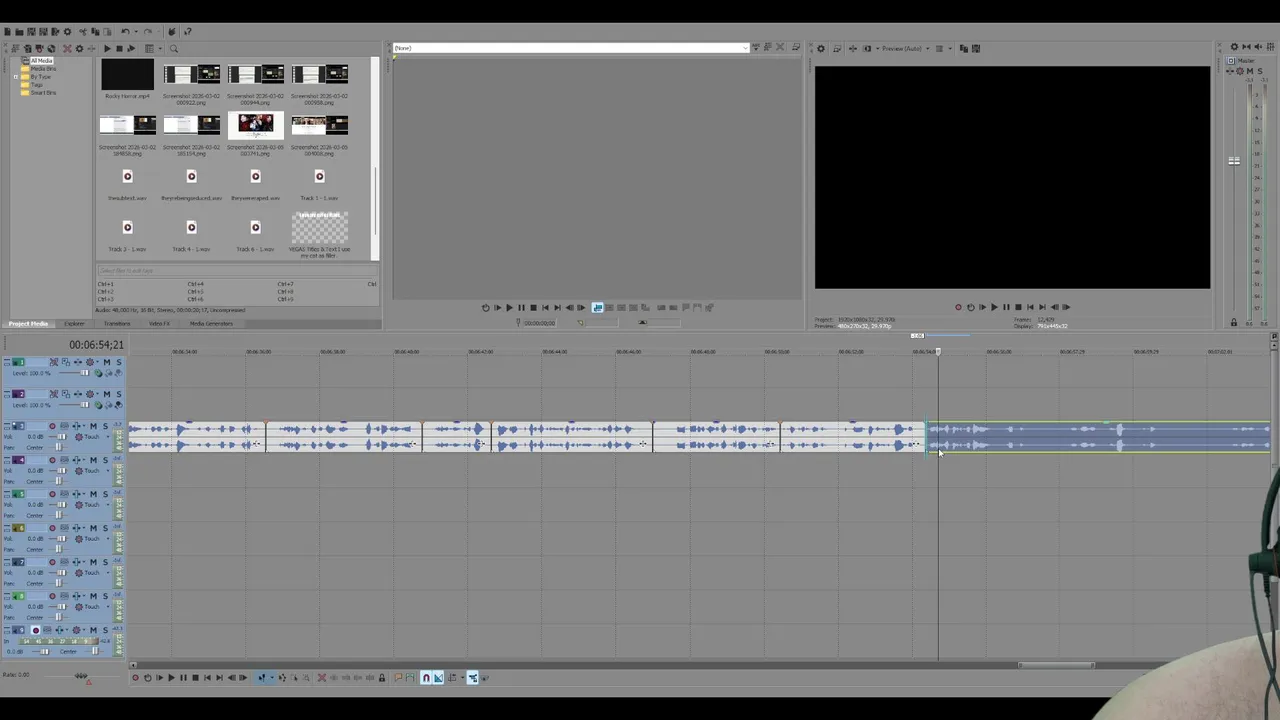The height and width of the screenshot is (720, 1280).
Task: Play from the Video Preview transport
Action: pyautogui.click(x=994, y=307)
